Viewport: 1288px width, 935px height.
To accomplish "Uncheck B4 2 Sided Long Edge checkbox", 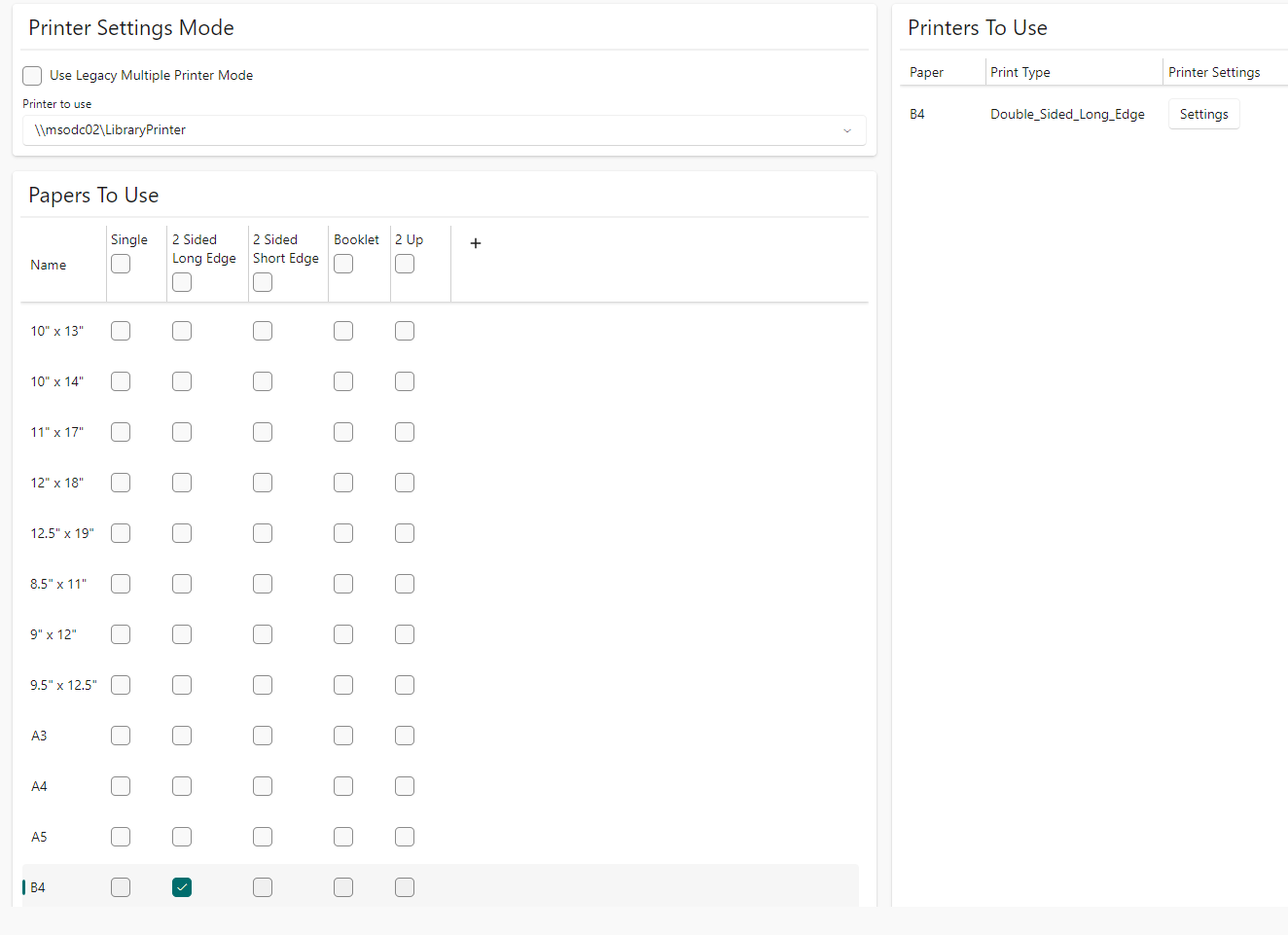I will point(182,887).
